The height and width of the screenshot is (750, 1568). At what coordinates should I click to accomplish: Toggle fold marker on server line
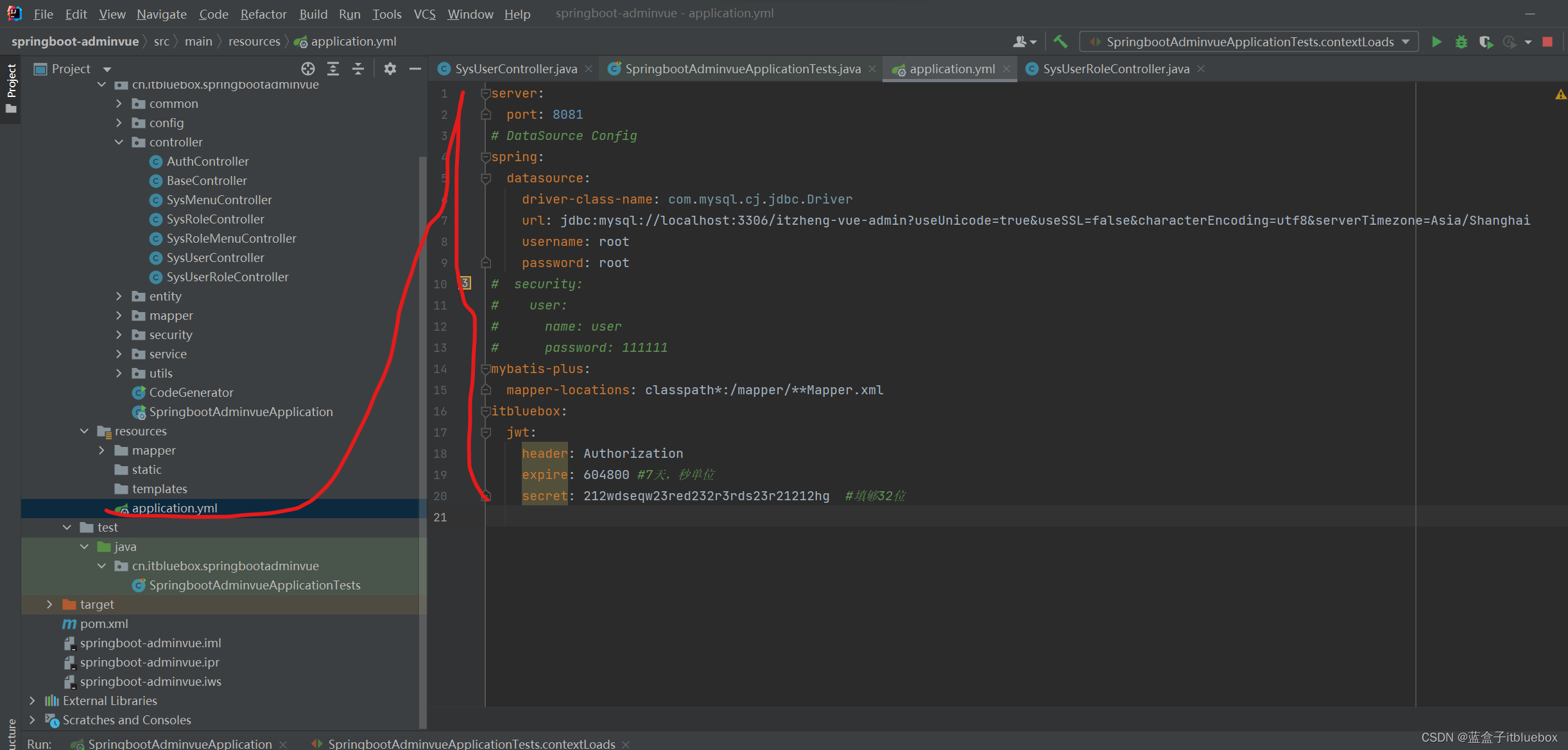[x=486, y=94]
